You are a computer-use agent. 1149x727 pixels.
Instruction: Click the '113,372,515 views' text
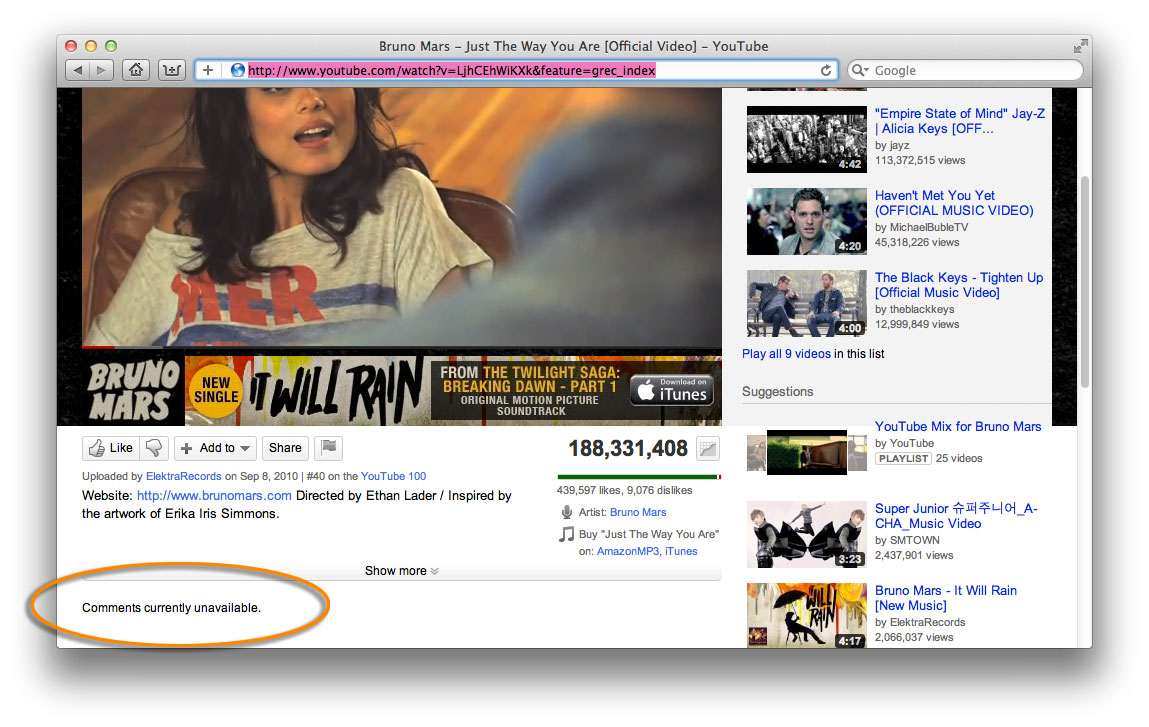click(x=920, y=160)
